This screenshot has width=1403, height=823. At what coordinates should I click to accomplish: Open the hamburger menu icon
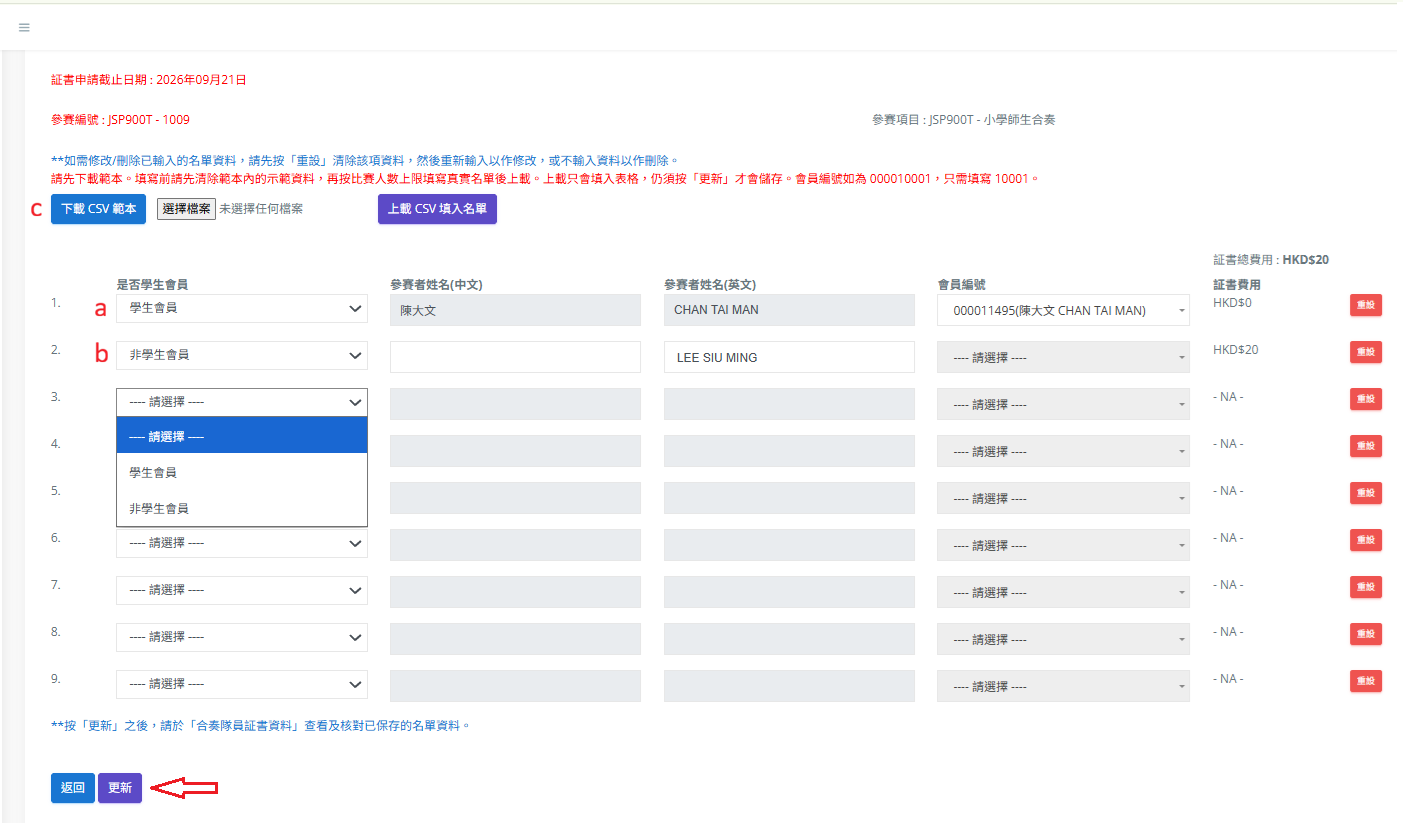point(24,27)
